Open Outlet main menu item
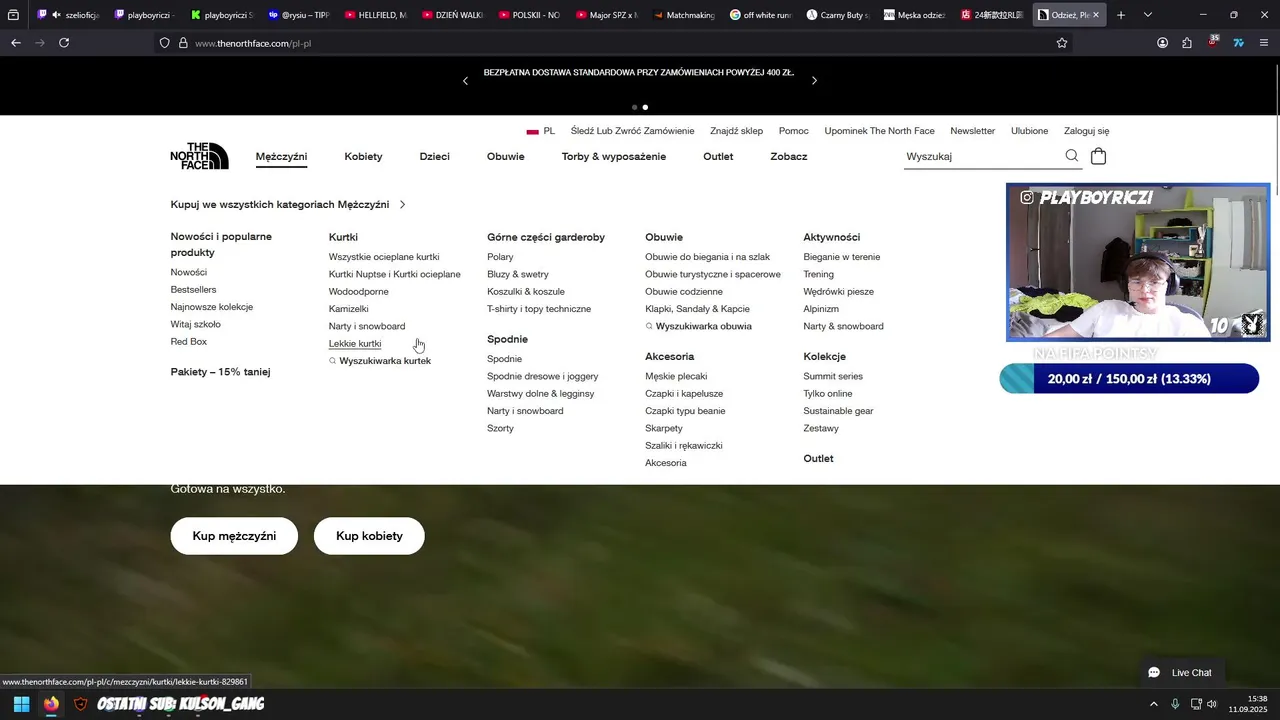This screenshot has height=720, width=1280. point(718,157)
